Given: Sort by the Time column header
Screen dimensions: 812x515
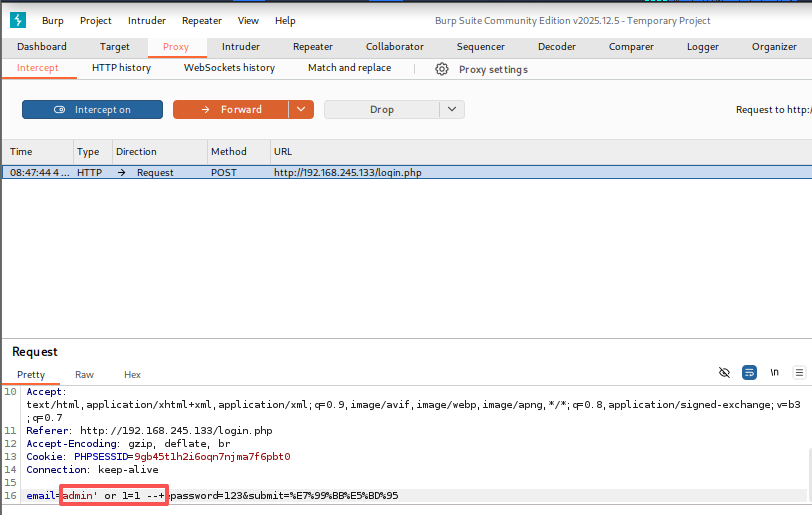Looking at the screenshot, I should pyautogui.click(x=38, y=152).
